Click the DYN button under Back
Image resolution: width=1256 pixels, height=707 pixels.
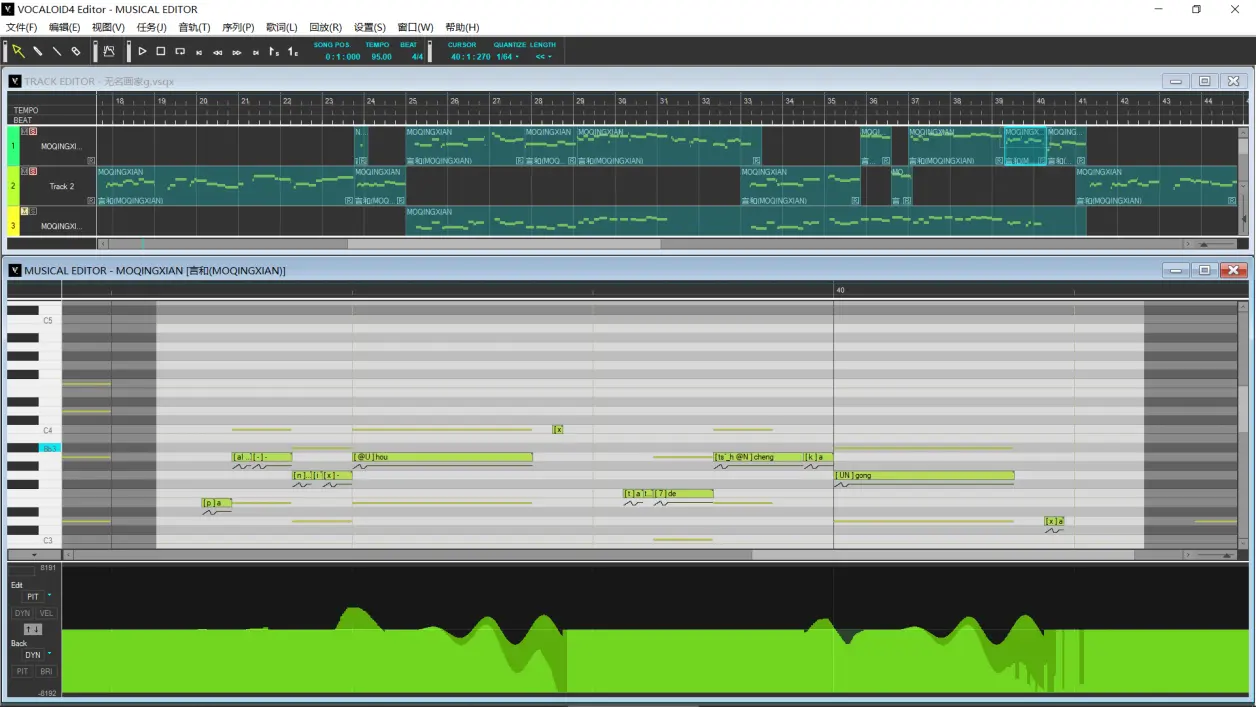[x=33, y=655]
